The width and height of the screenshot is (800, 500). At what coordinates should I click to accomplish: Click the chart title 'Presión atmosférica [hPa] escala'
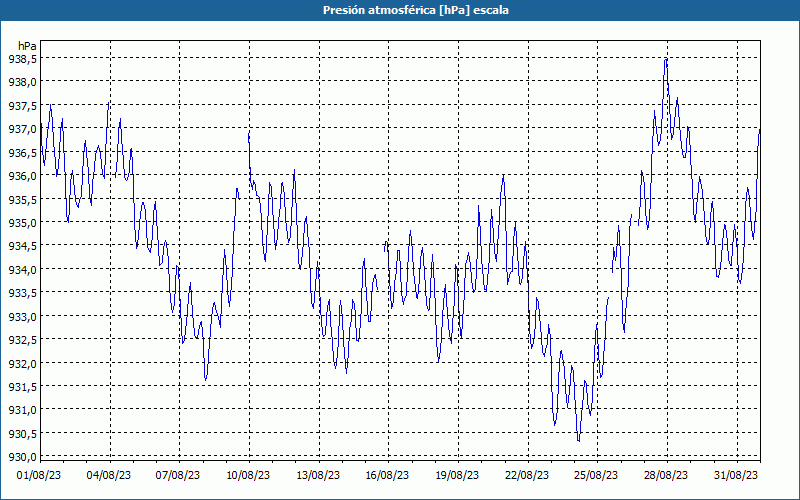(x=415, y=10)
